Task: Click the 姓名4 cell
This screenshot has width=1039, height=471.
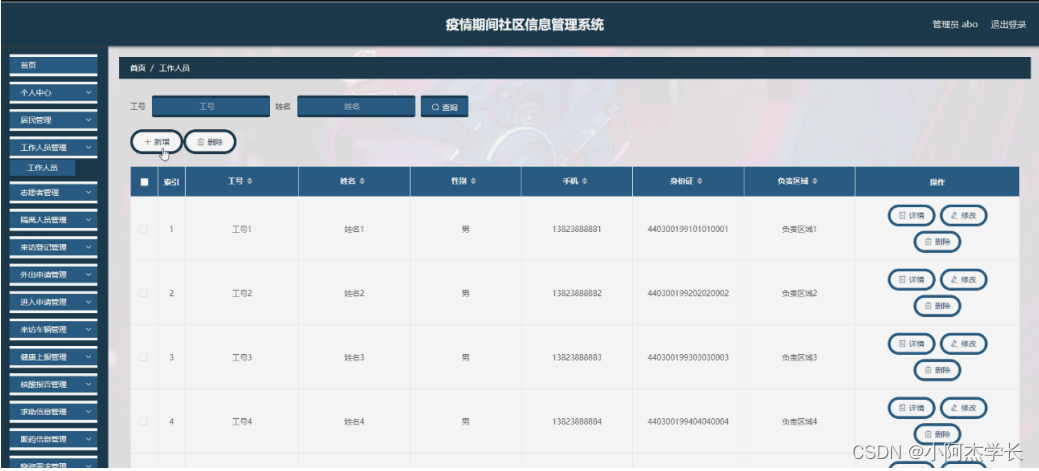Action: tap(354, 421)
